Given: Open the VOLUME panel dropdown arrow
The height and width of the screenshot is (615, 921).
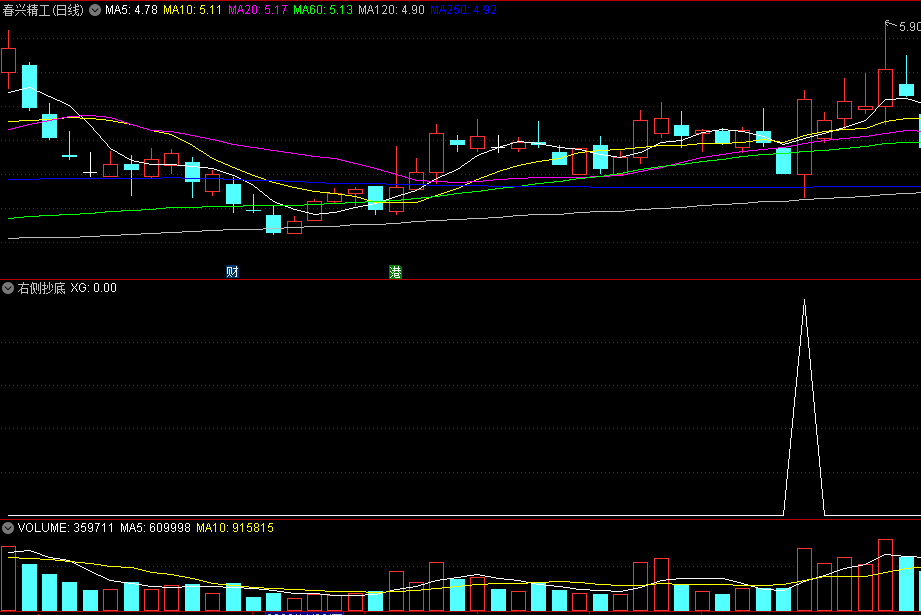Looking at the screenshot, I should [8, 527].
